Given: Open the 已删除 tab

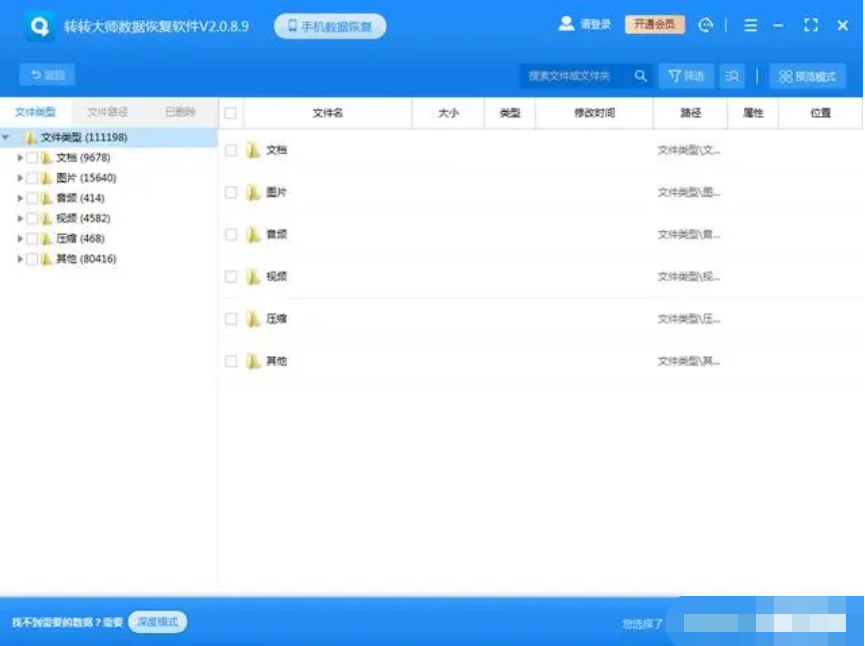Looking at the screenshot, I should (180, 112).
